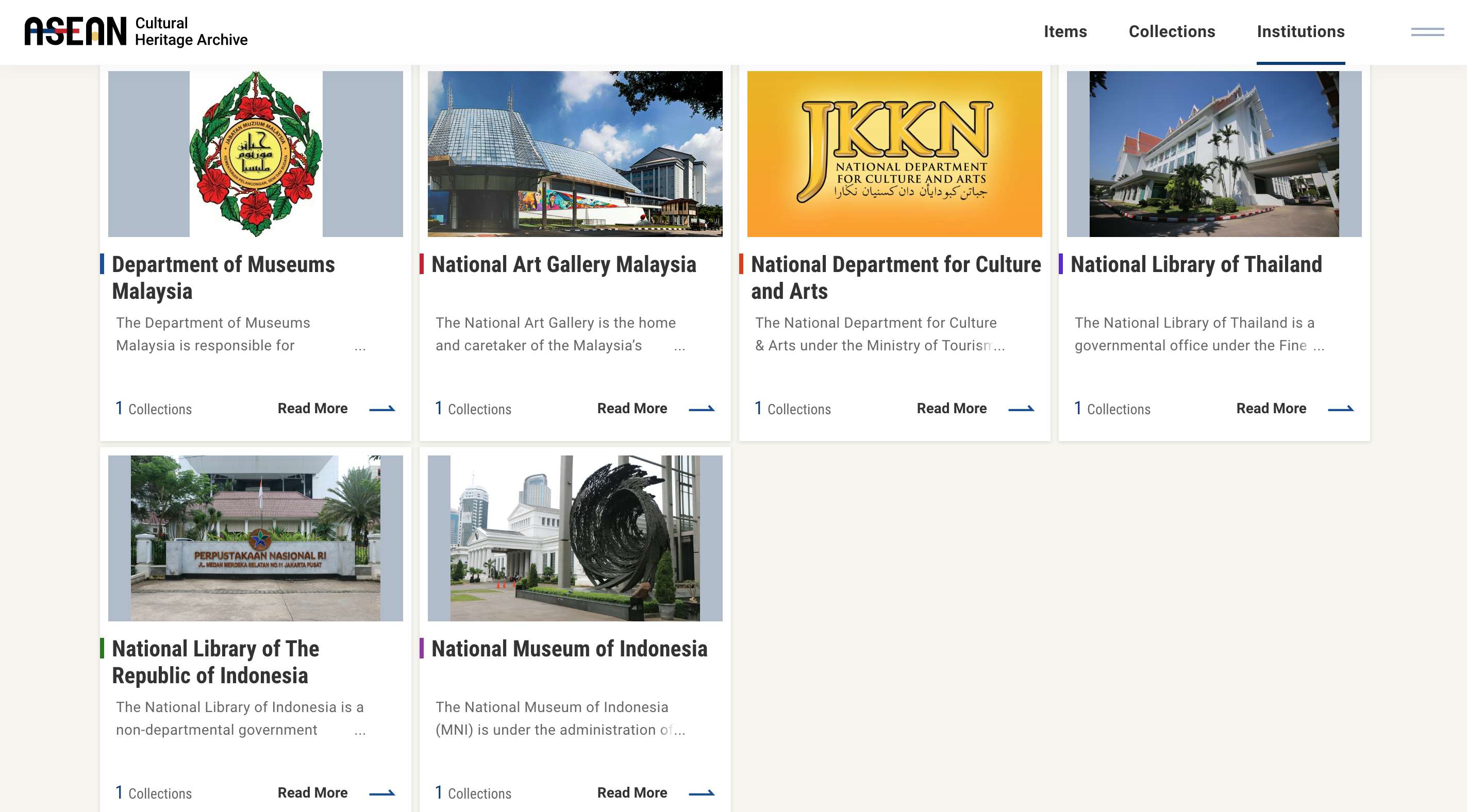Image resolution: width=1467 pixels, height=812 pixels.
Task: Open the Collections menu item
Action: click(1172, 31)
